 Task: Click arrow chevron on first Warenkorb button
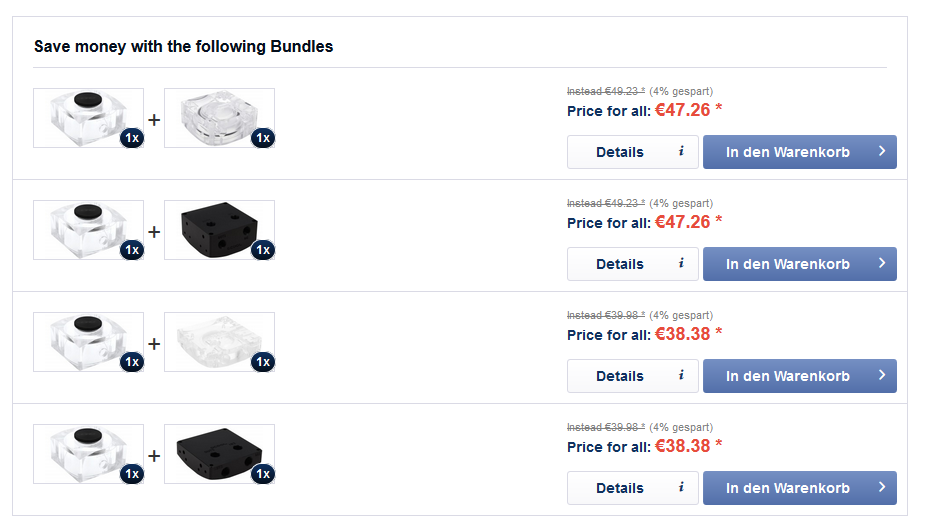pos(882,151)
